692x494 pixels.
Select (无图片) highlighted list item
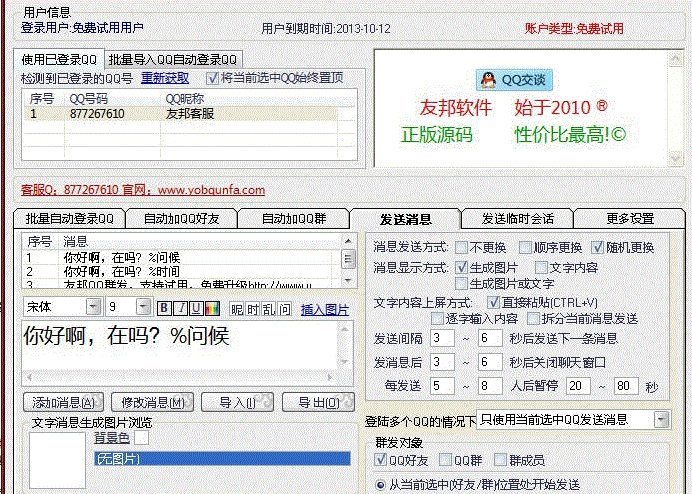pyautogui.click(x=222, y=459)
